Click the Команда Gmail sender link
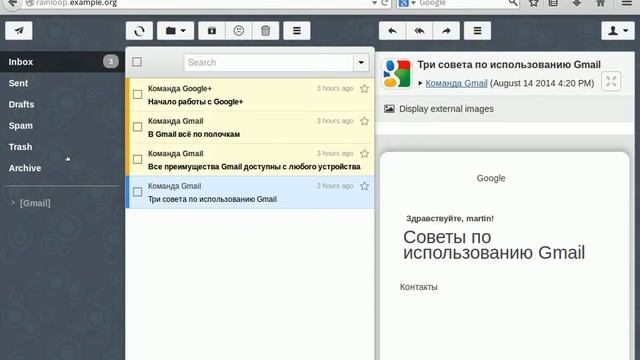Image resolution: width=640 pixels, height=360 pixels. (456, 83)
